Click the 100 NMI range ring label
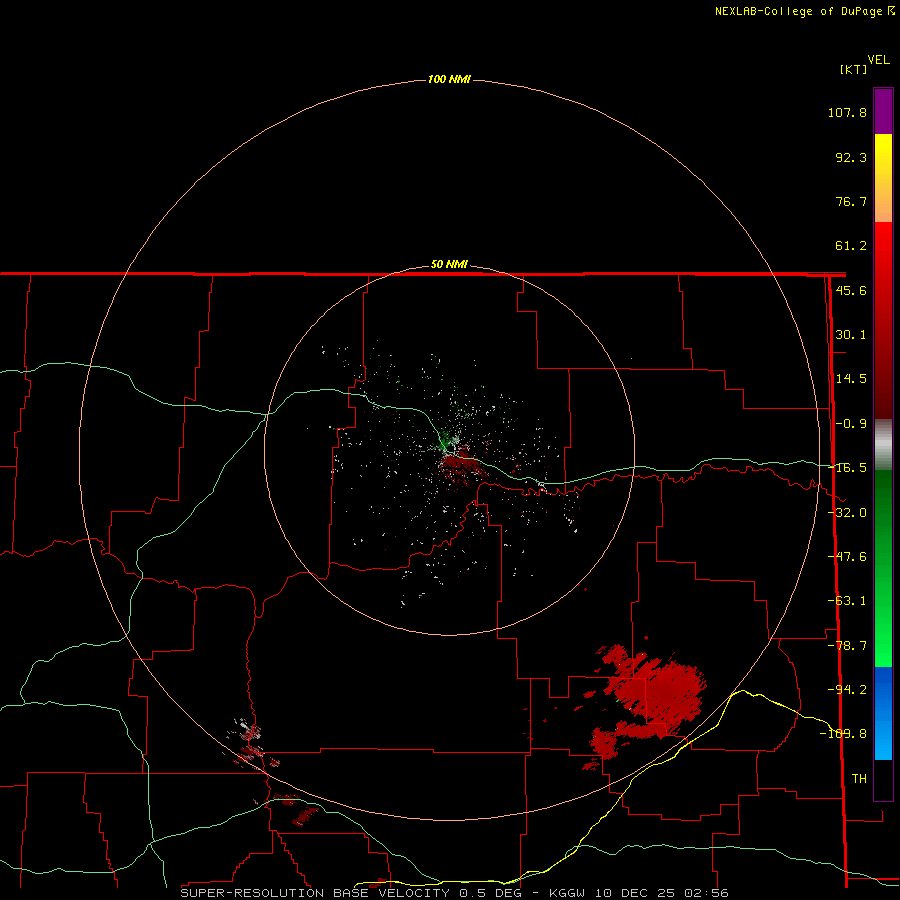The image size is (900, 900). 449,79
